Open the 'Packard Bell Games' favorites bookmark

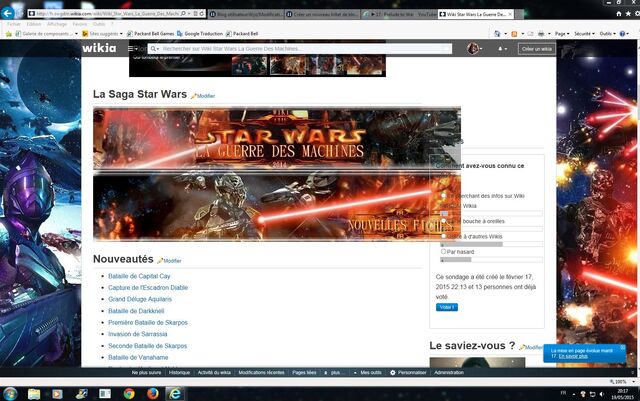point(150,33)
